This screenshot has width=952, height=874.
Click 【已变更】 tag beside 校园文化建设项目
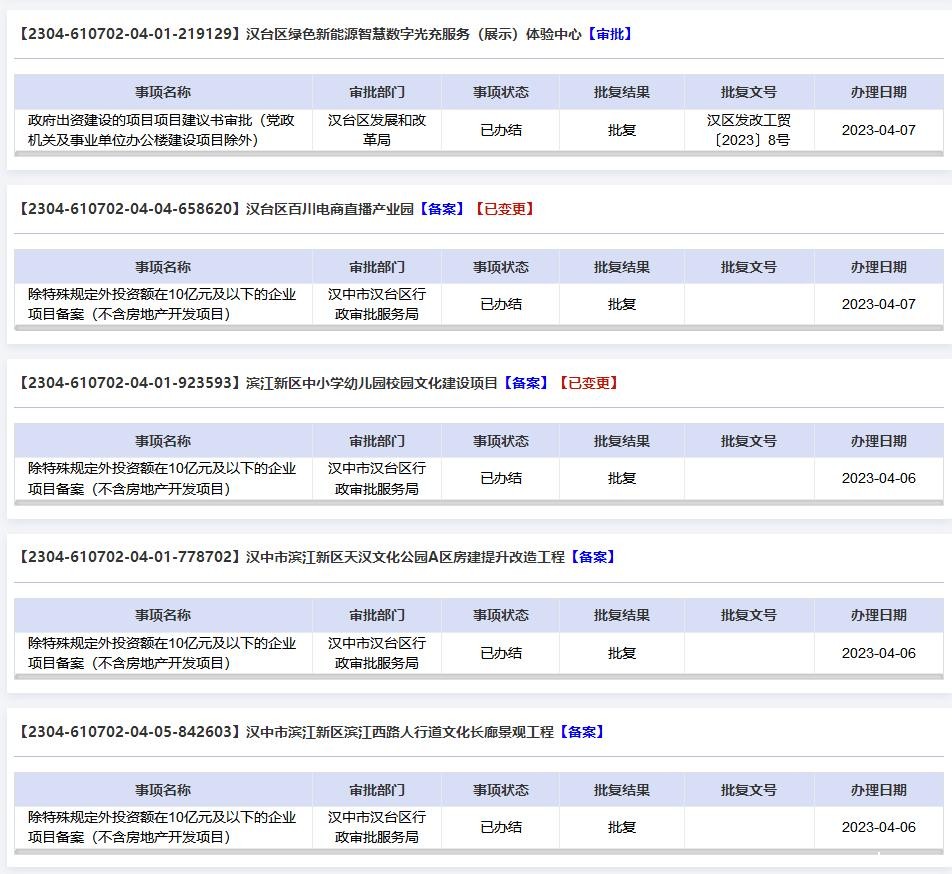589,383
